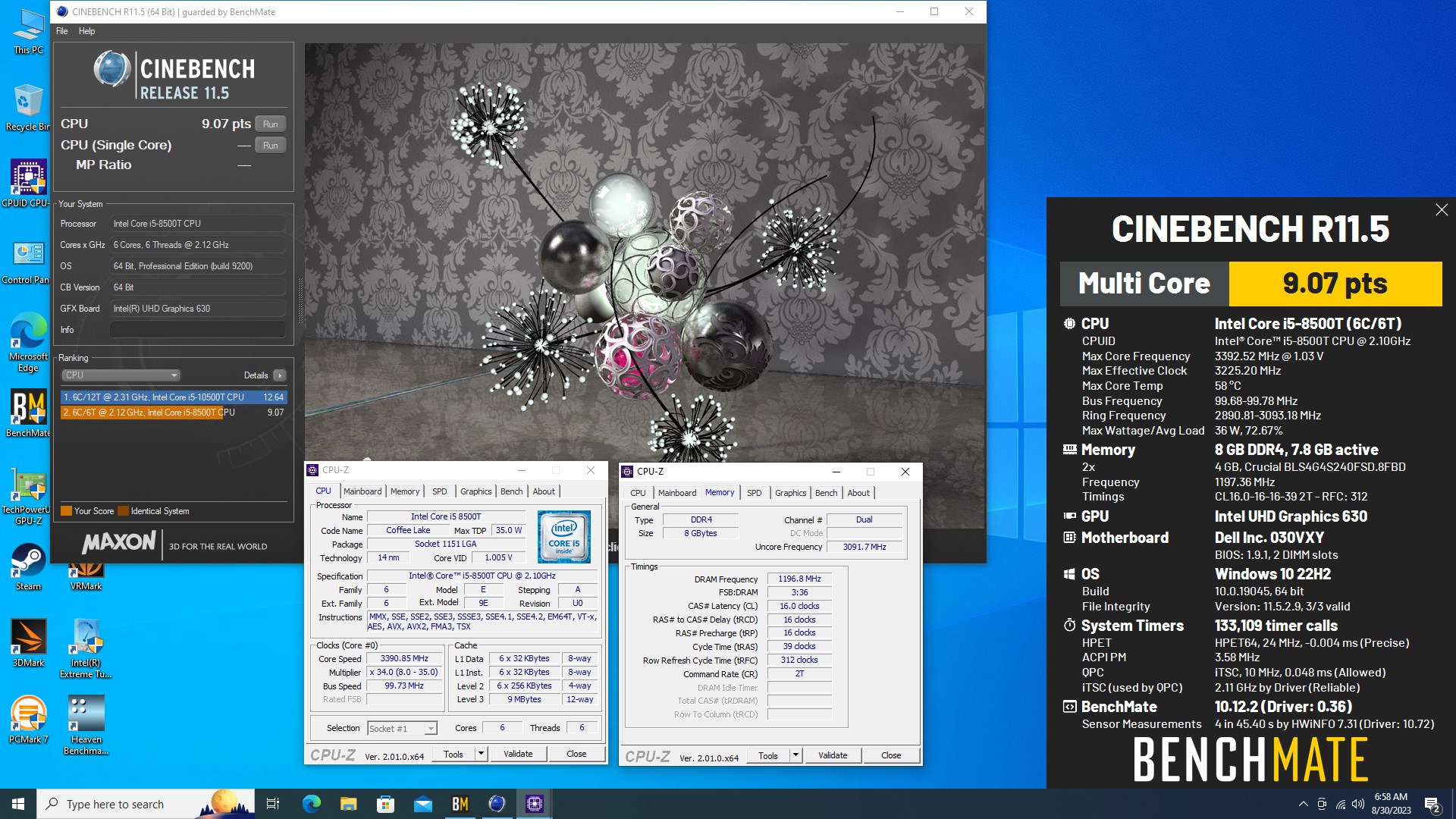Open Graphics tab in left CPU-Z

pyautogui.click(x=475, y=491)
